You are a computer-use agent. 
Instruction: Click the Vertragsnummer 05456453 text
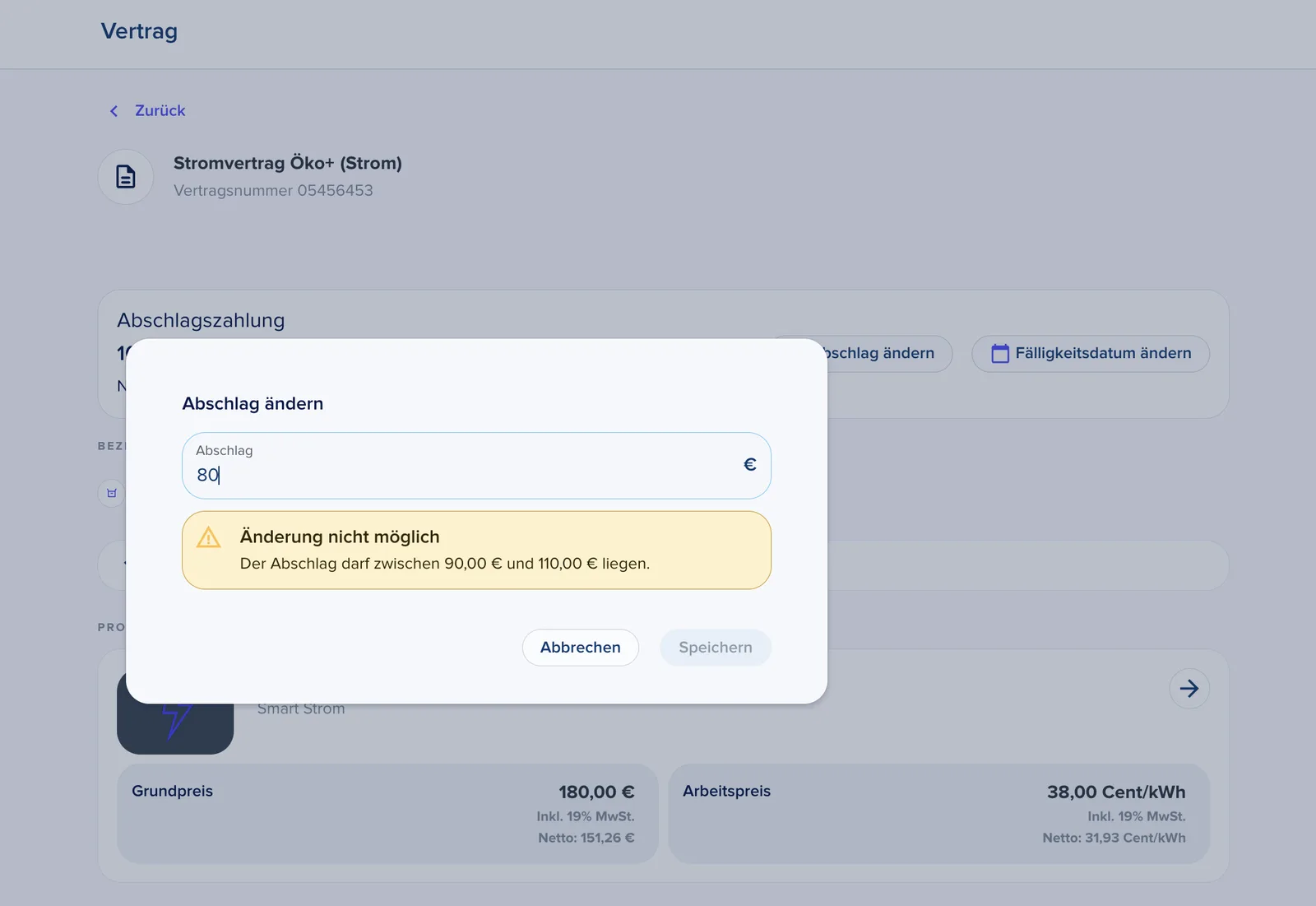273,191
